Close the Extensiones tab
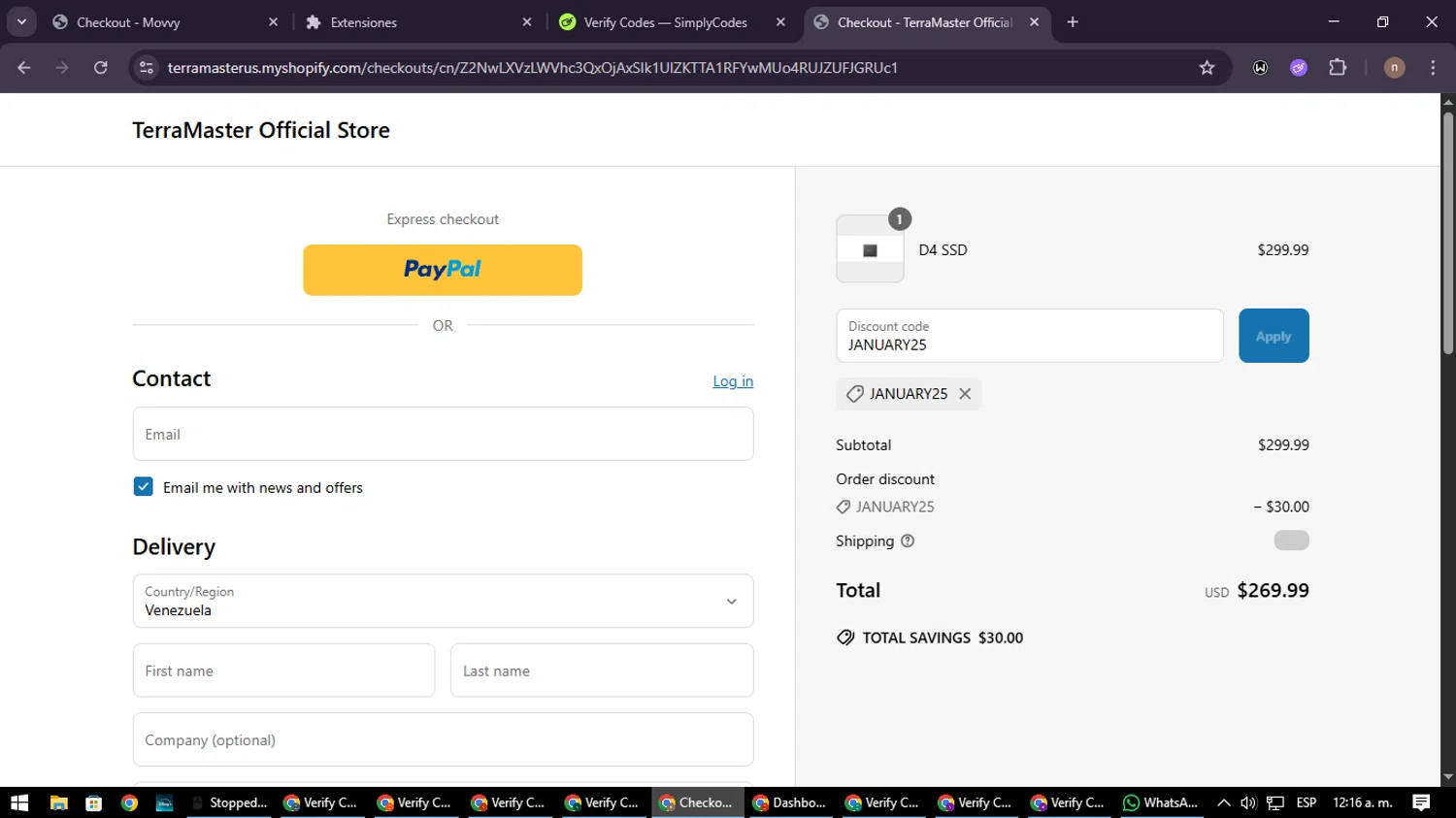 [x=527, y=22]
